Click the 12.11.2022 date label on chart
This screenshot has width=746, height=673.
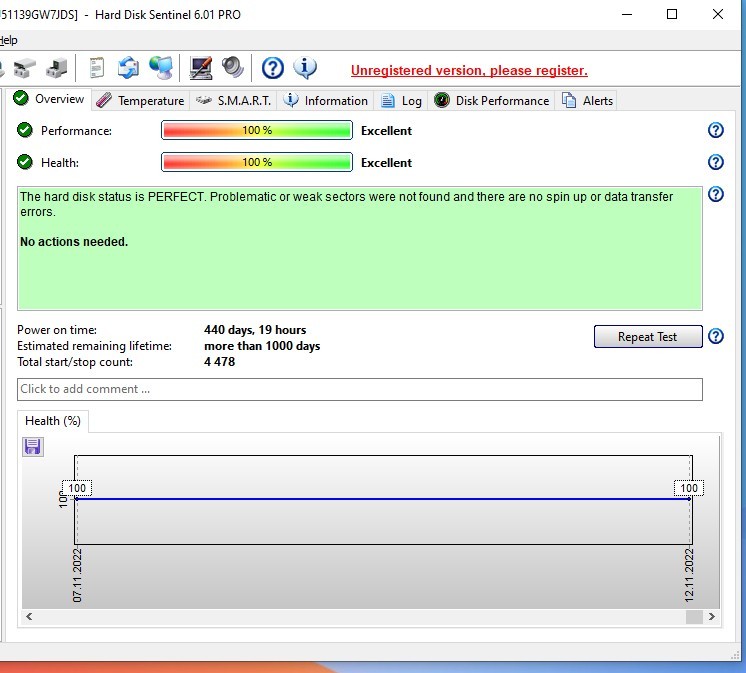[x=689, y=575]
